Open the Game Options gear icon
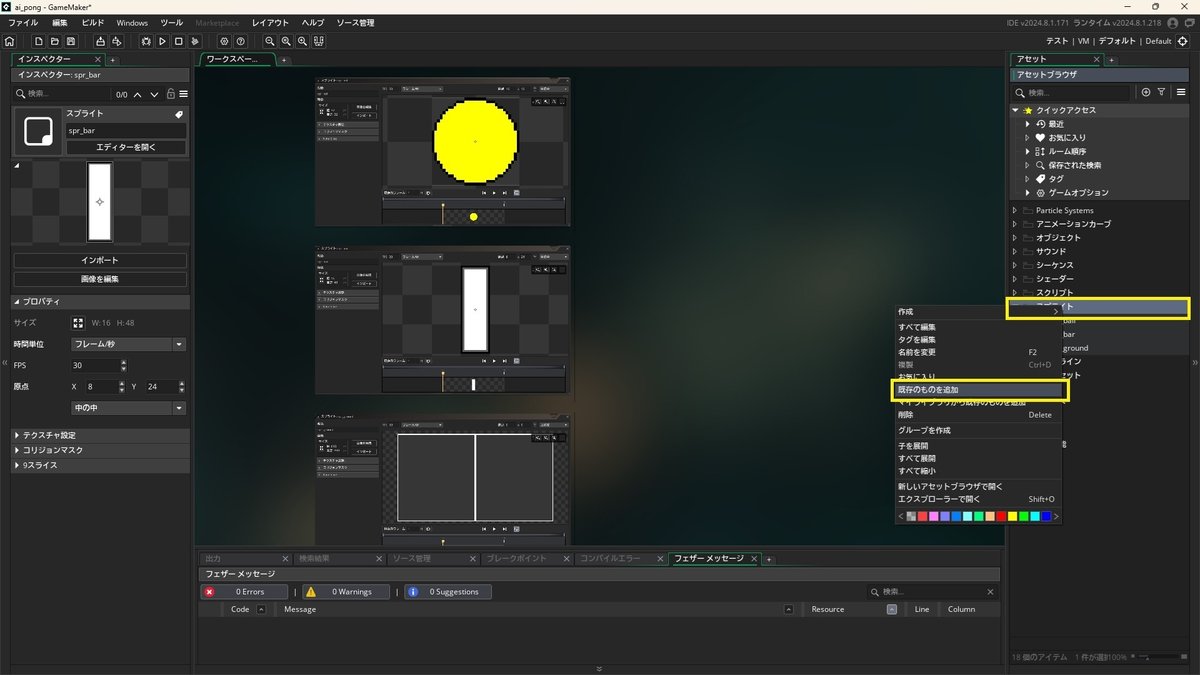The height and width of the screenshot is (675, 1200). (x=224, y=41)
